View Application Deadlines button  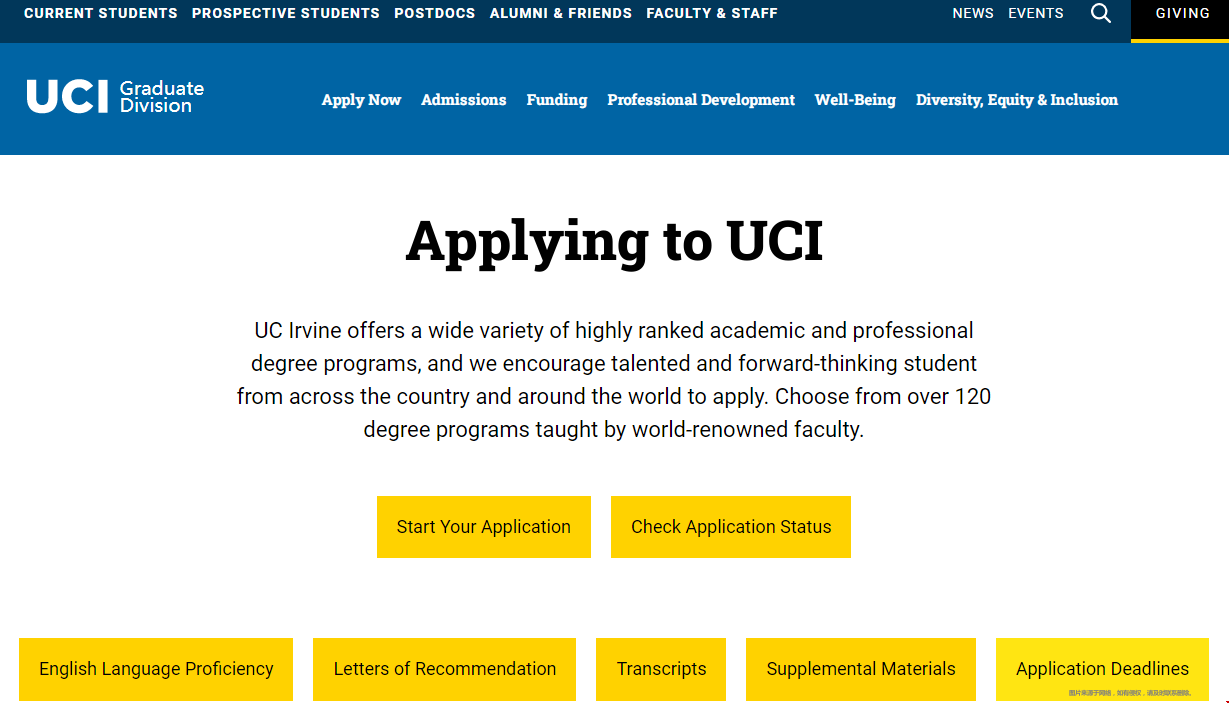click(1102, 669)
